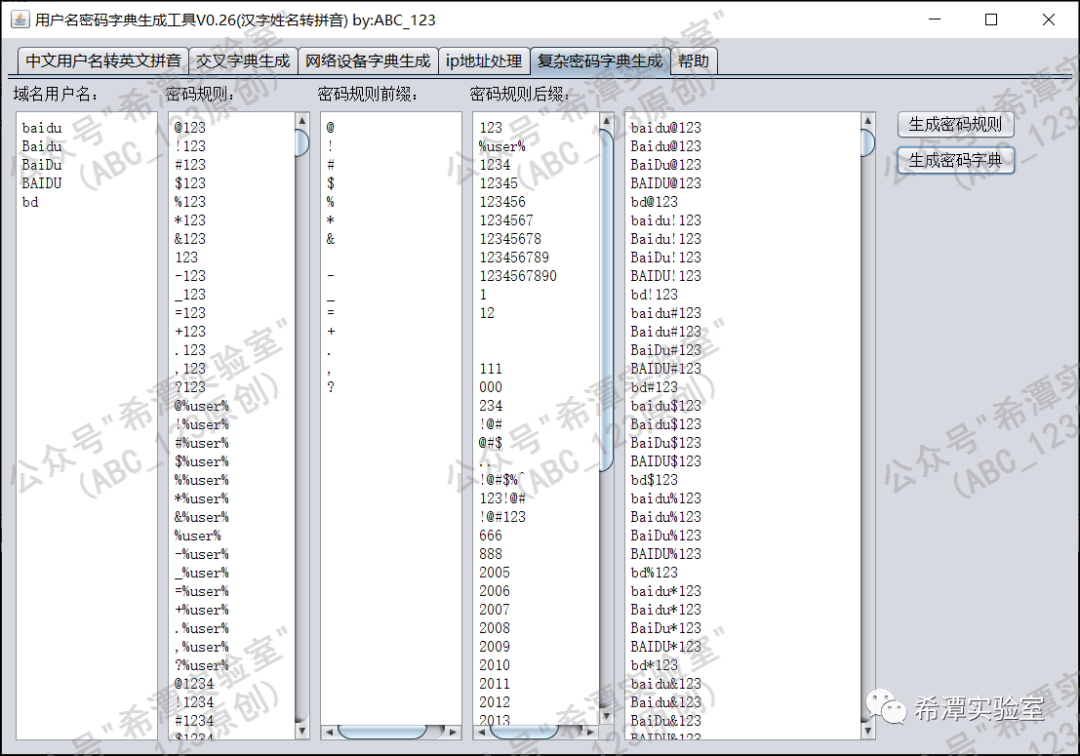Image resolution: width=1080 pixels, height=756 pixels.
Task: Click the result list vertical scrollbar thumb
Action: (868, 143)
